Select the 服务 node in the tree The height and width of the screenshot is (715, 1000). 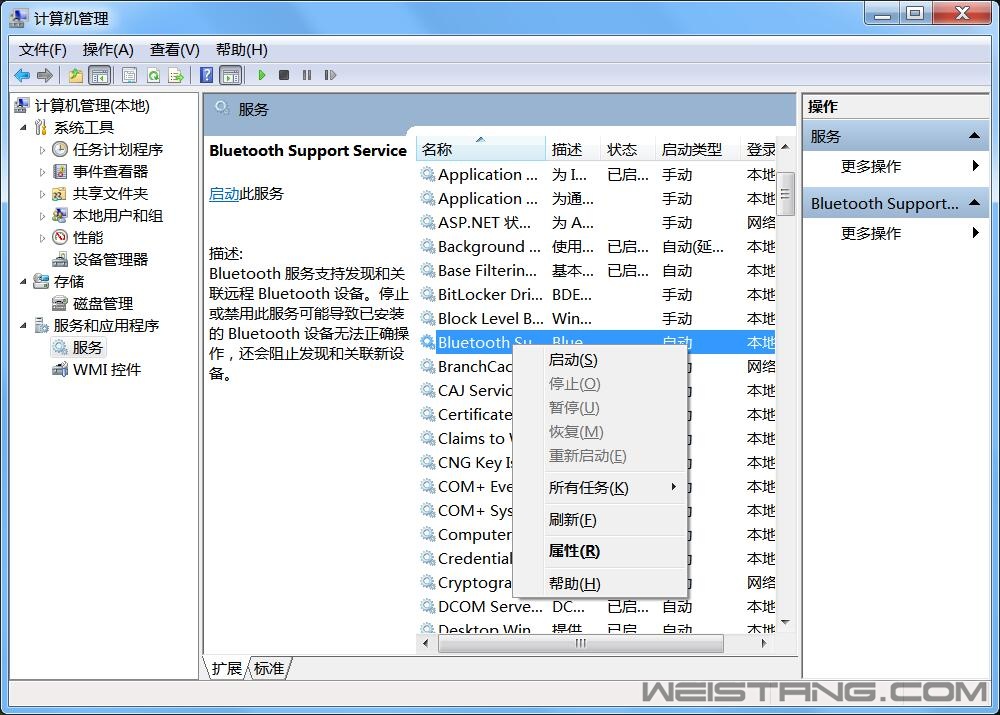[x=87, y=348]
